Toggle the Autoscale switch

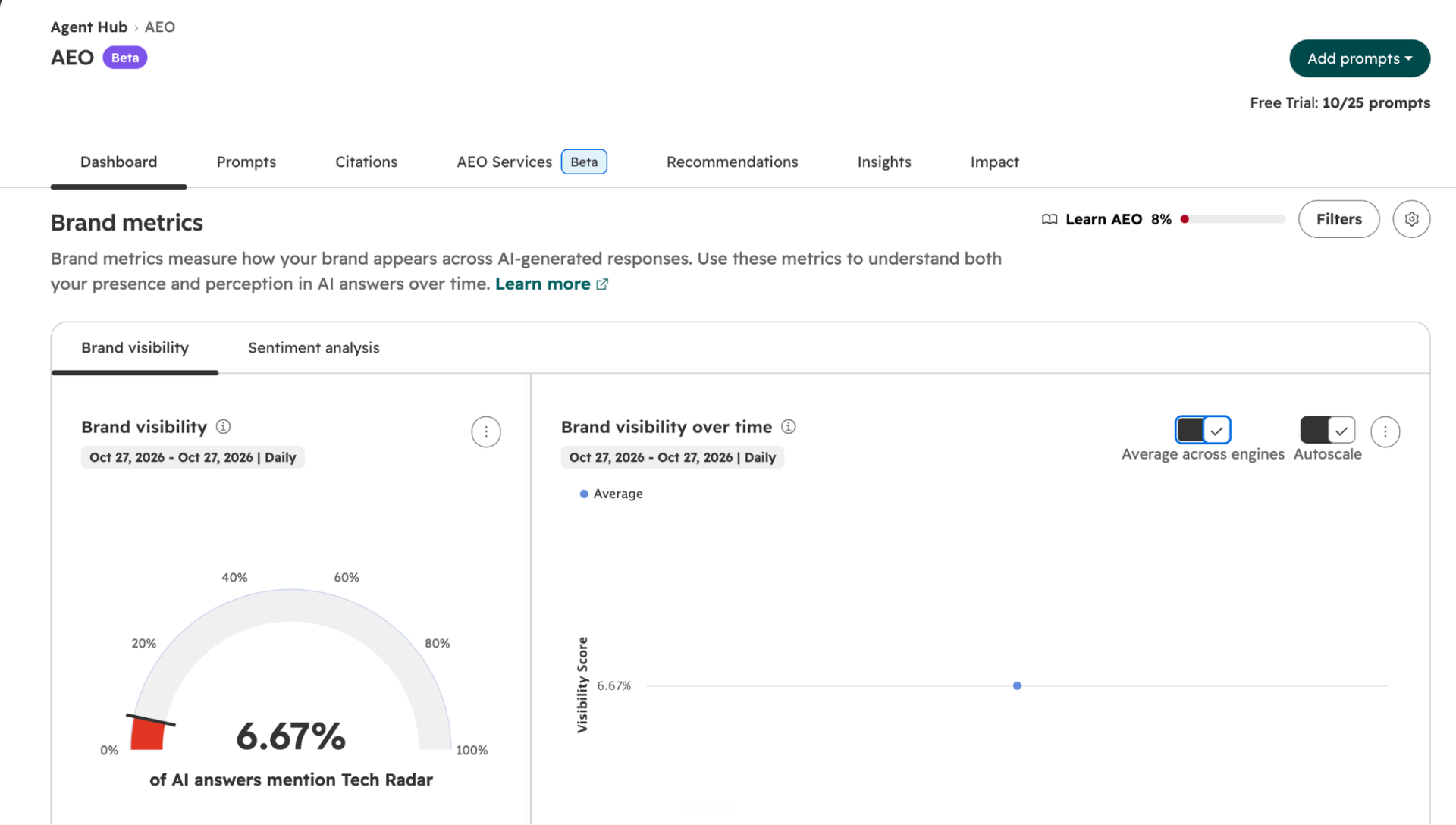(x=1327, y=430)
